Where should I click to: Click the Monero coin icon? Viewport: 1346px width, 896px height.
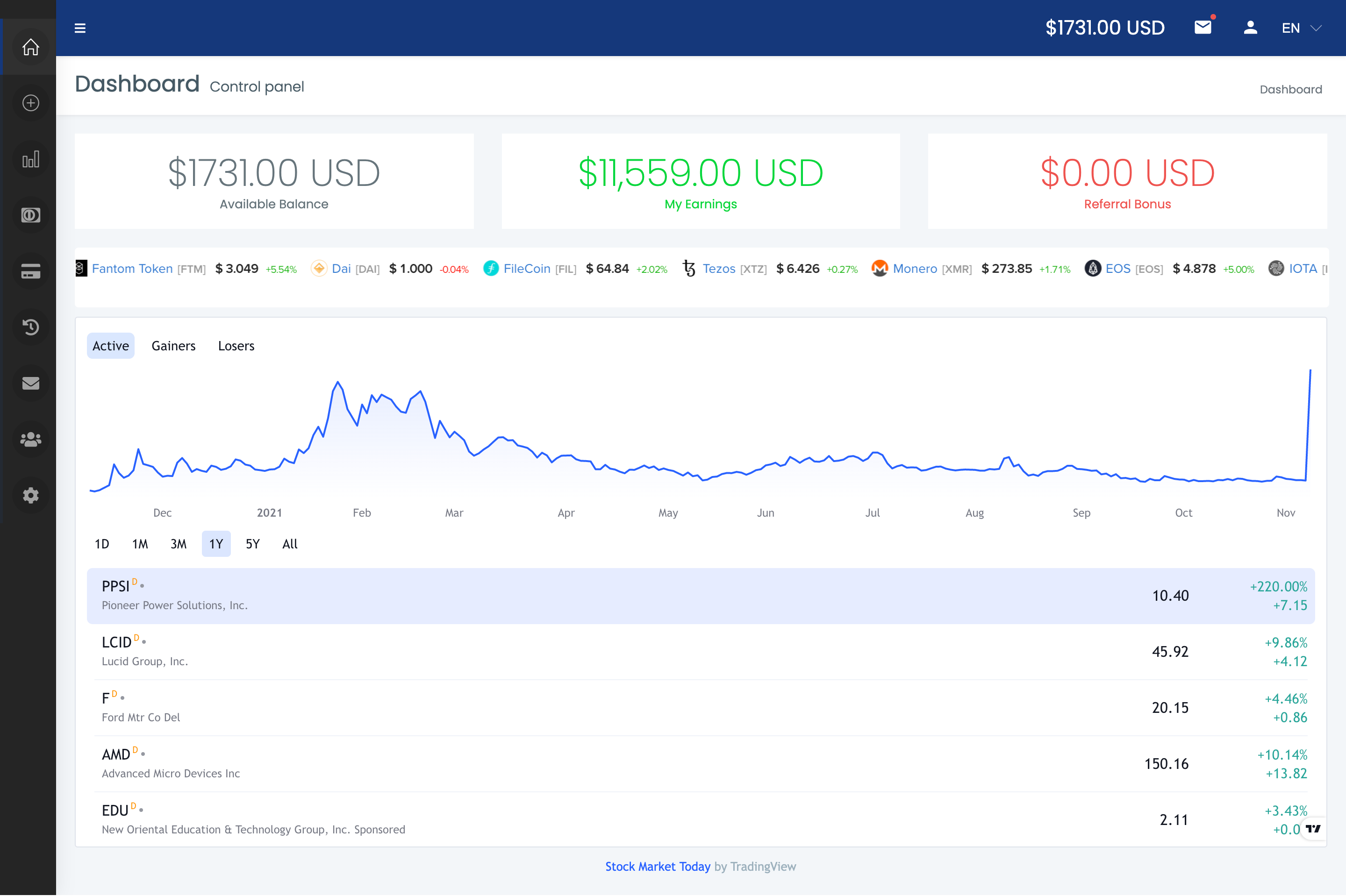click(880, 269)
